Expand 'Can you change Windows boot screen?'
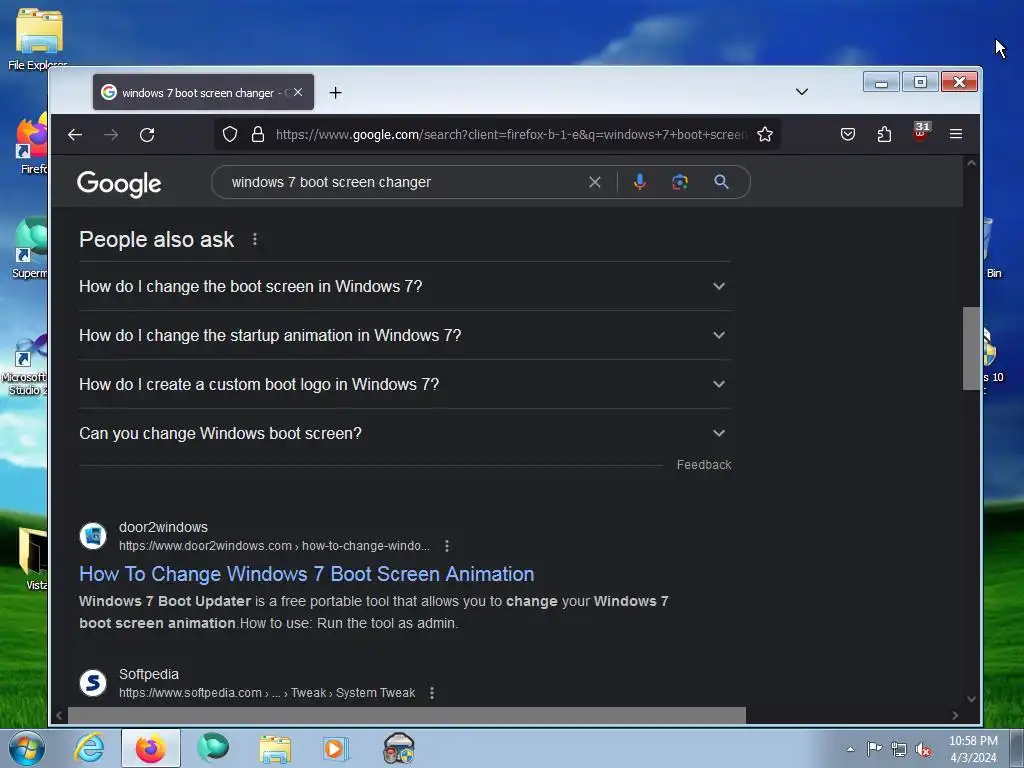 point(404,433)
